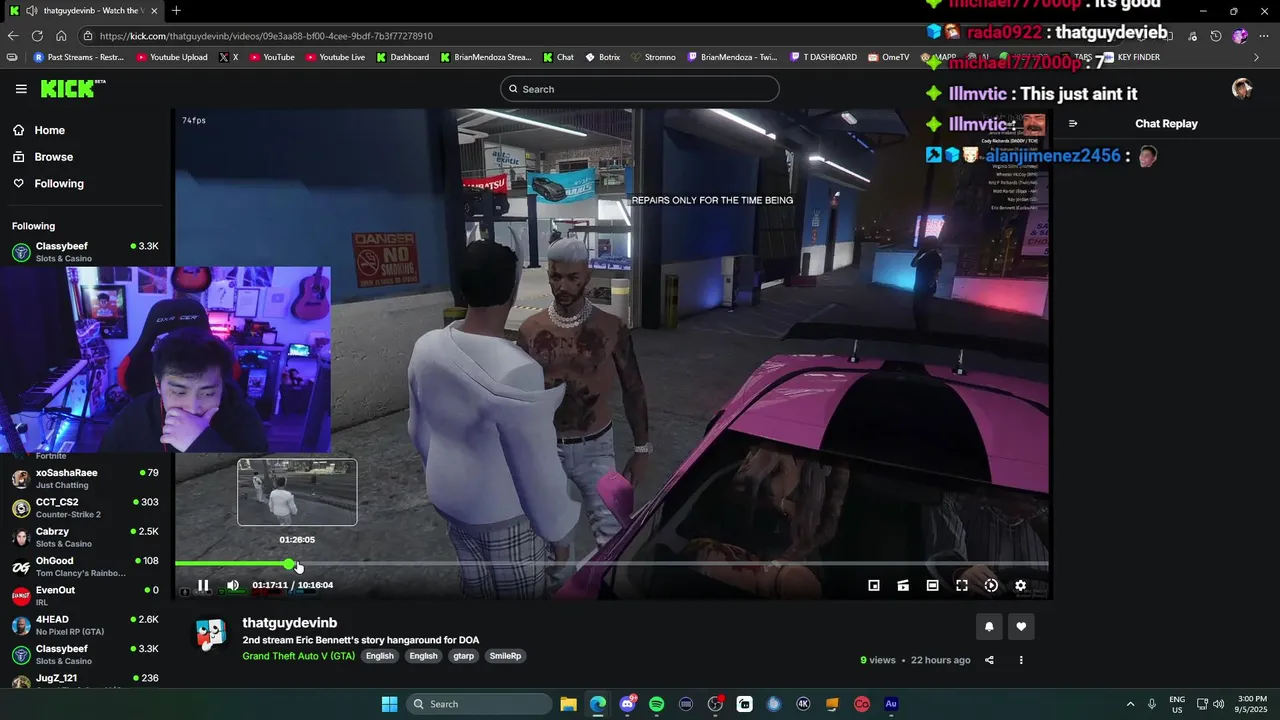
Task: Open picture-in-picture mini player
Action: (x=874, y=586)
